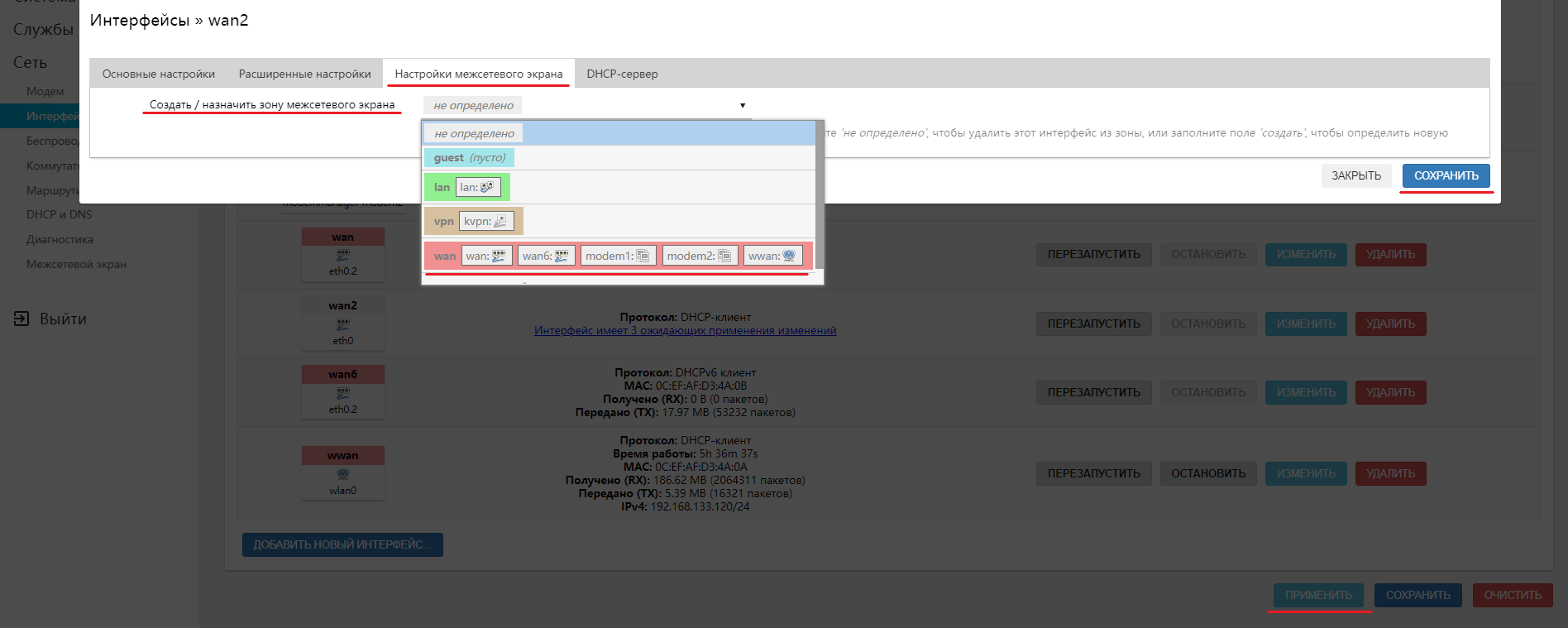Open the Основные настройки tab

coord(159,74)
